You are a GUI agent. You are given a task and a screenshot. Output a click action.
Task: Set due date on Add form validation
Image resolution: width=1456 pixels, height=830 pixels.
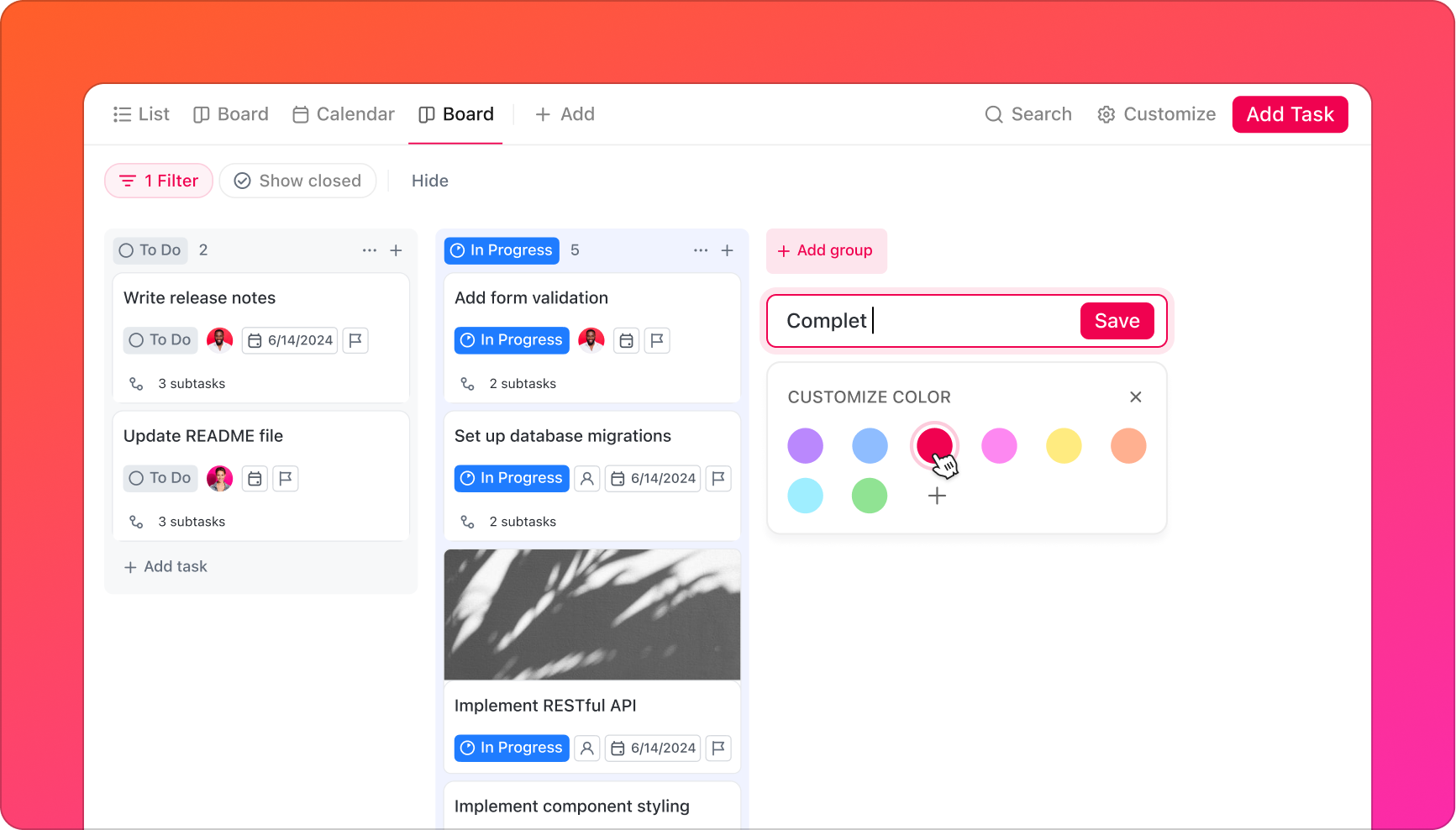(x=626, y=340)
